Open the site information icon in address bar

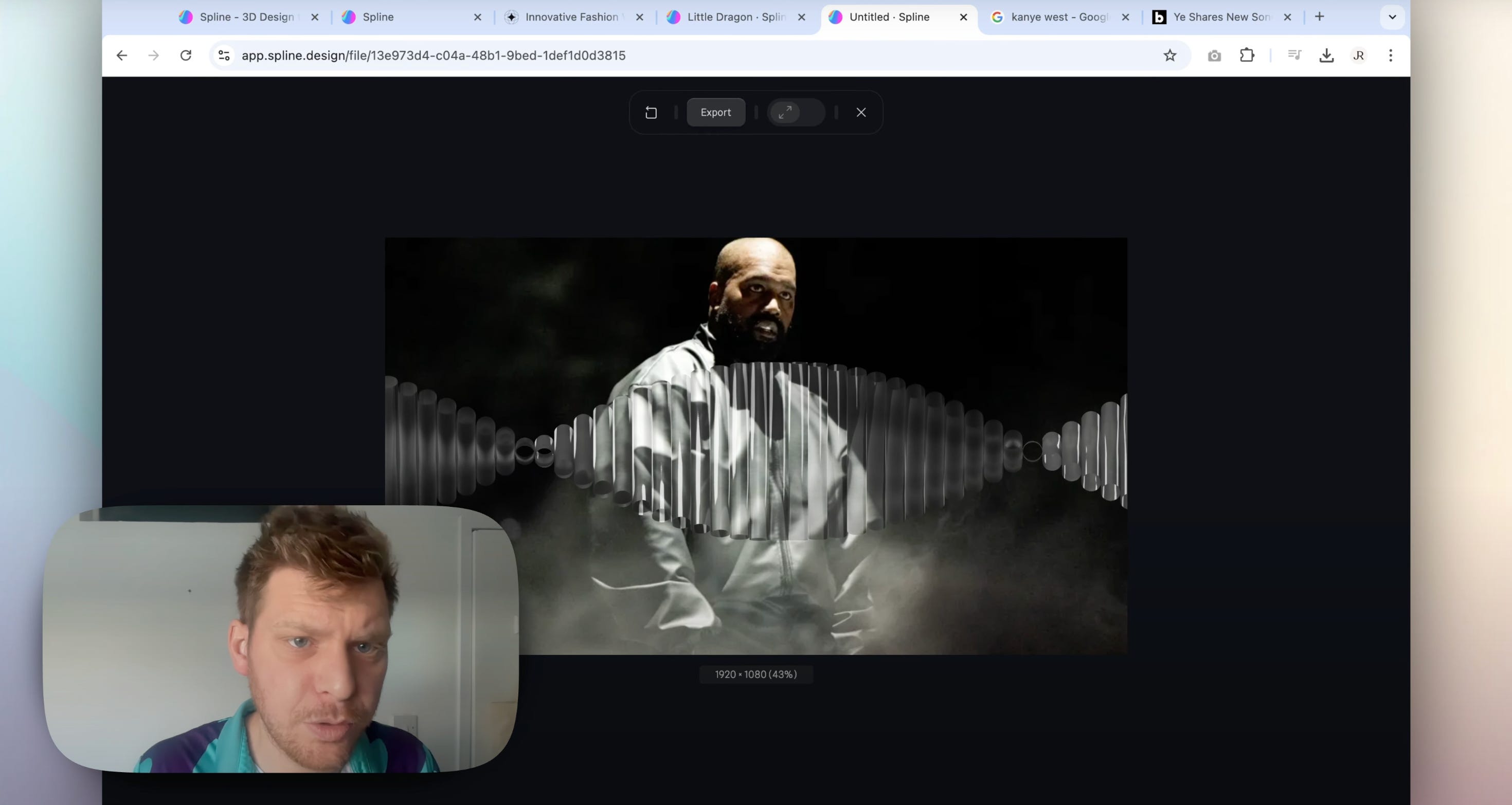[224, 55]
